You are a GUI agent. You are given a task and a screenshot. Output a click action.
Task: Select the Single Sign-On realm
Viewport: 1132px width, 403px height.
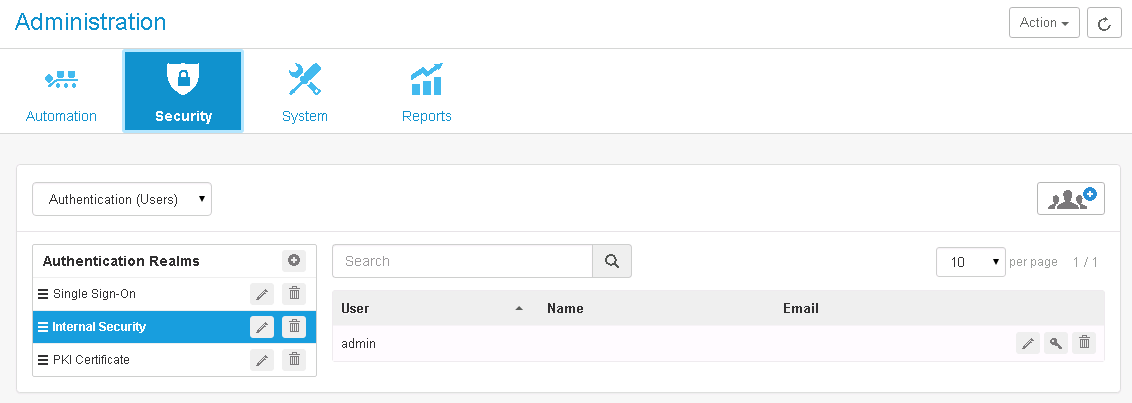tap(174, 294)
